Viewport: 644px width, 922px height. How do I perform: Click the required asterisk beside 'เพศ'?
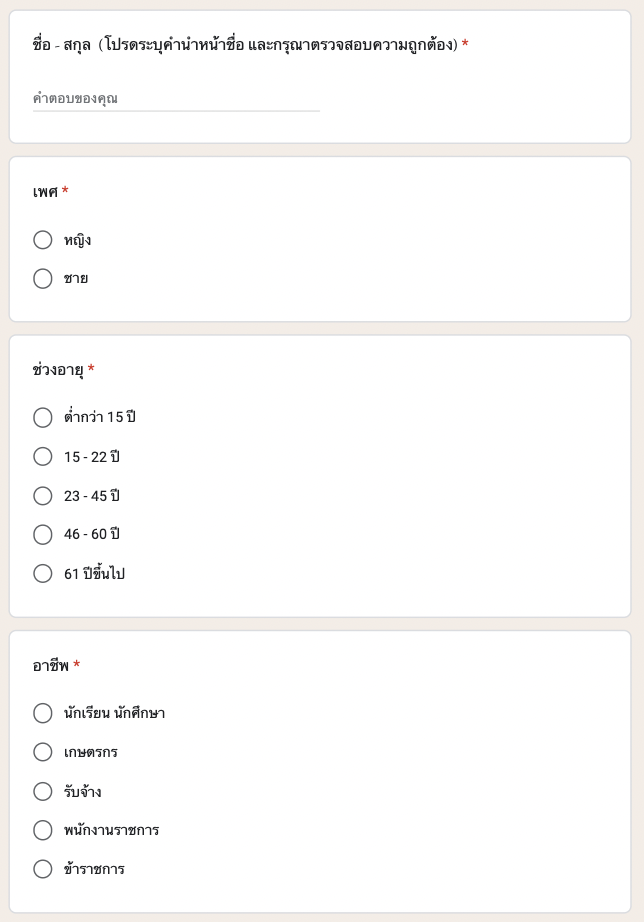coord(65,190)
